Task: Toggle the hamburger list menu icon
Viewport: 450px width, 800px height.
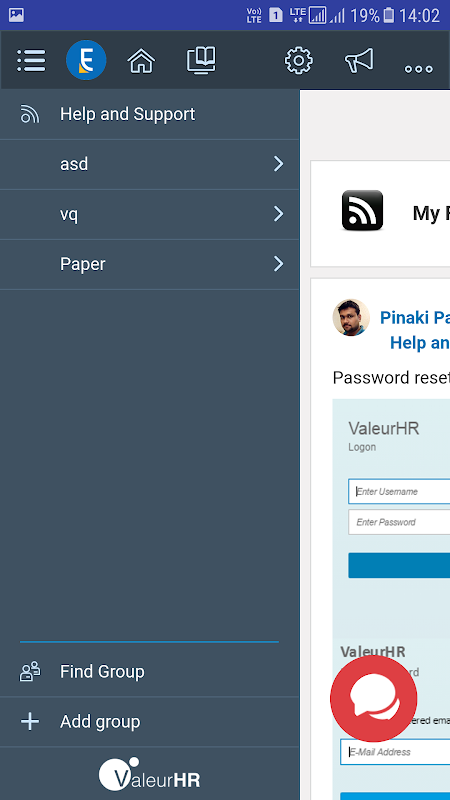Action: [x=31, y=61]
